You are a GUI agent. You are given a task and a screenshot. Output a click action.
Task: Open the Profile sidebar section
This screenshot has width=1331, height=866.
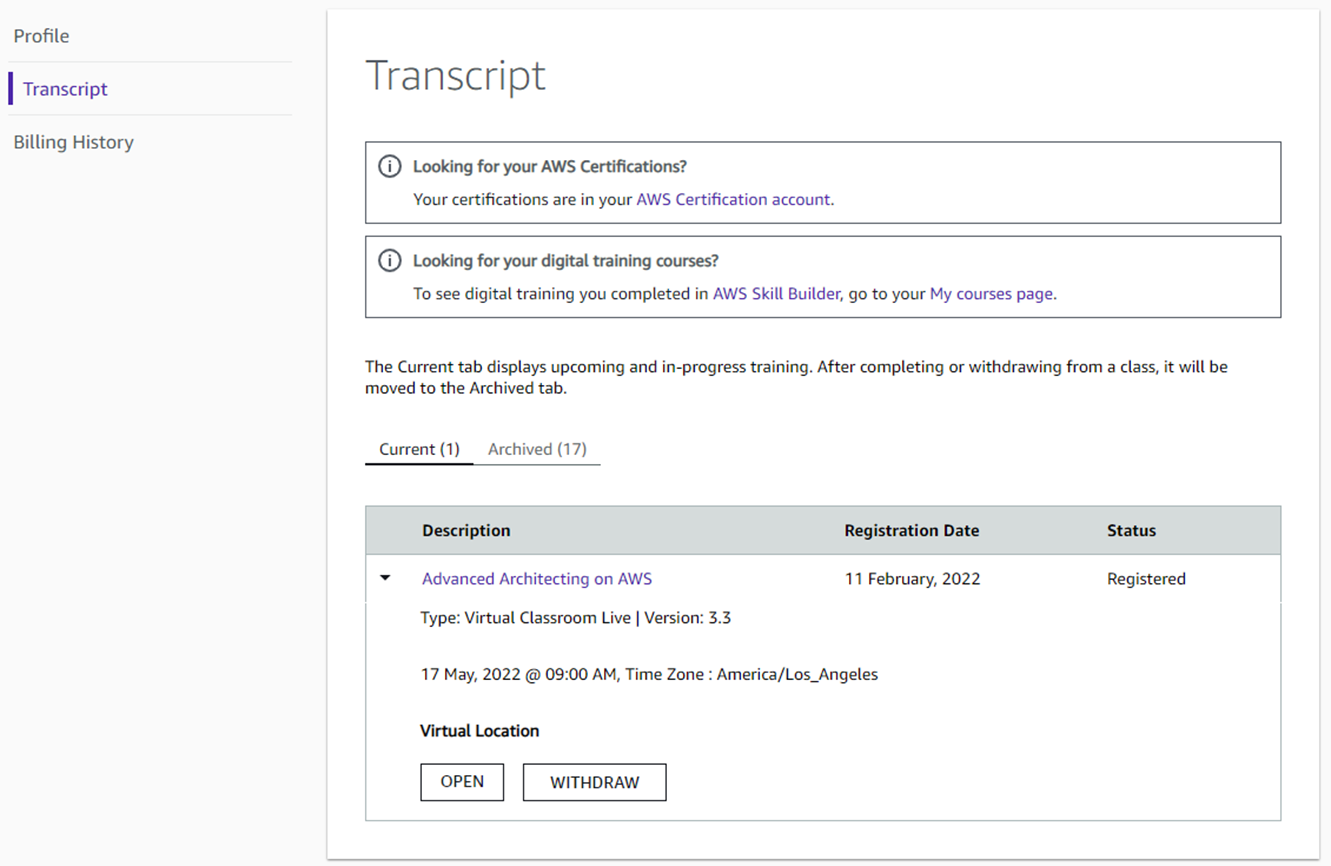(x=41, y=36)
